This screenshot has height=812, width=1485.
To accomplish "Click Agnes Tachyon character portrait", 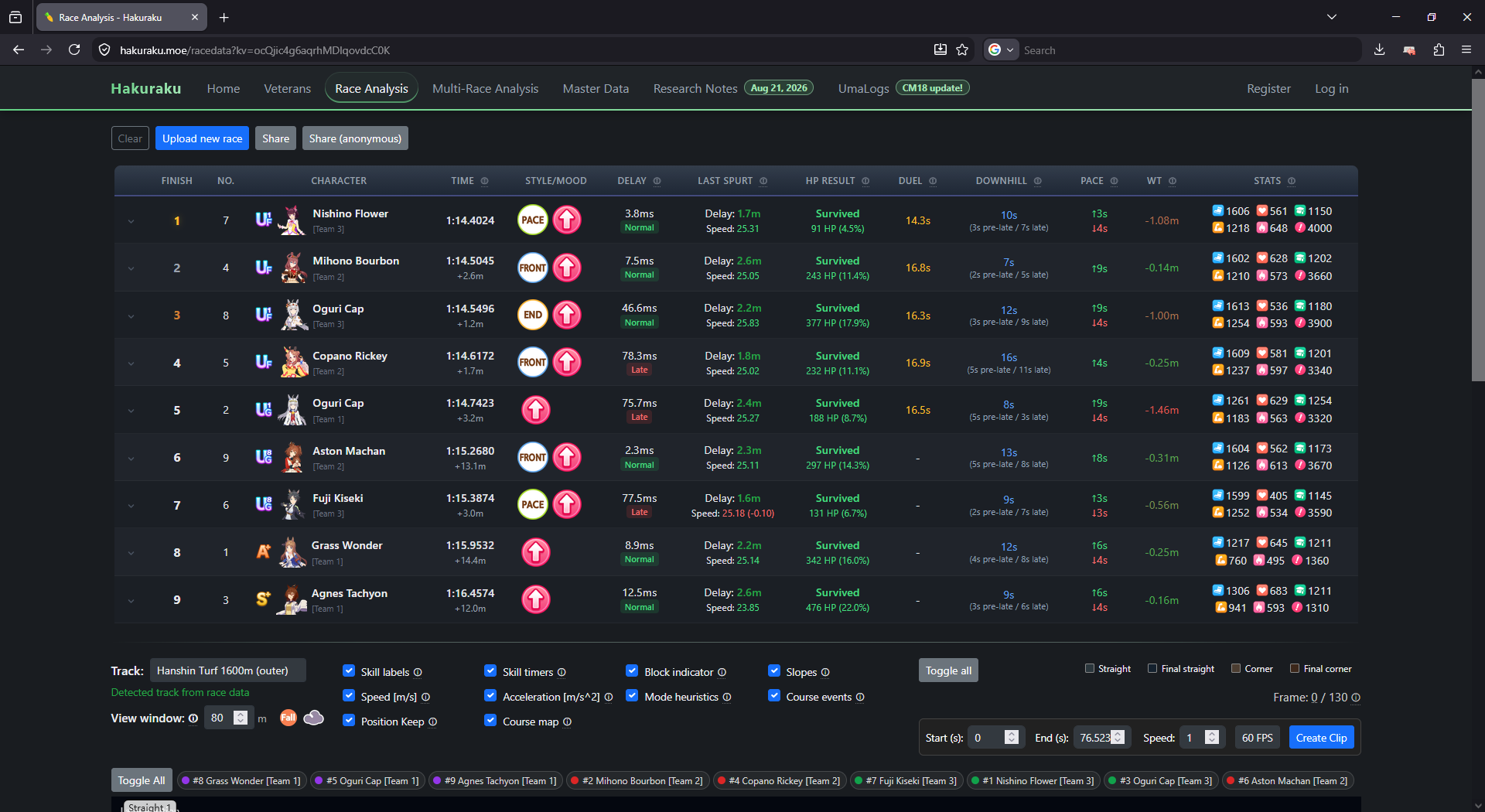I will click(x=292, y=599).
